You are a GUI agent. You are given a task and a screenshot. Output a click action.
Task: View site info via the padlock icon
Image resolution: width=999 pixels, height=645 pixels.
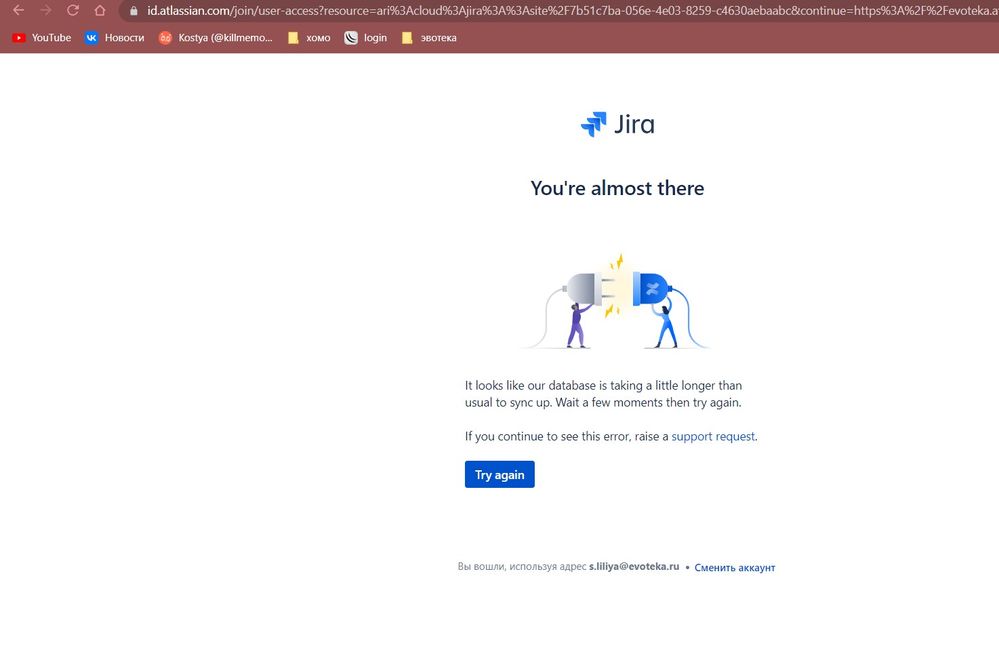[x=134, y=11]
